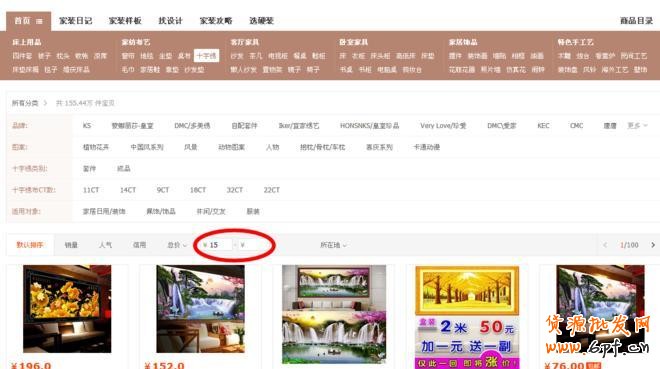Image resolution: width=660 pixels, height=369 pixels.
Task: Open the black floral cross-stitch product thumbnail
Action: click(67, 309)
